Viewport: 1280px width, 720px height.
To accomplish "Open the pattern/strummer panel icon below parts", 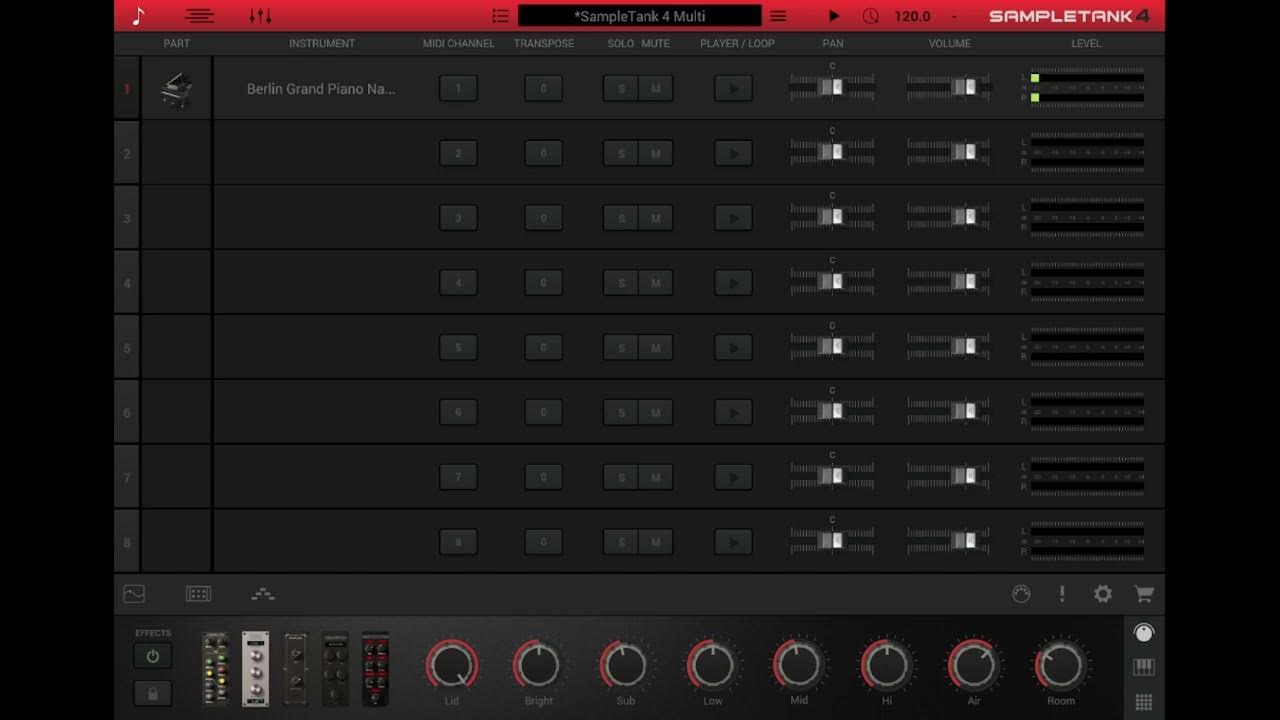I will click(198, 594).
